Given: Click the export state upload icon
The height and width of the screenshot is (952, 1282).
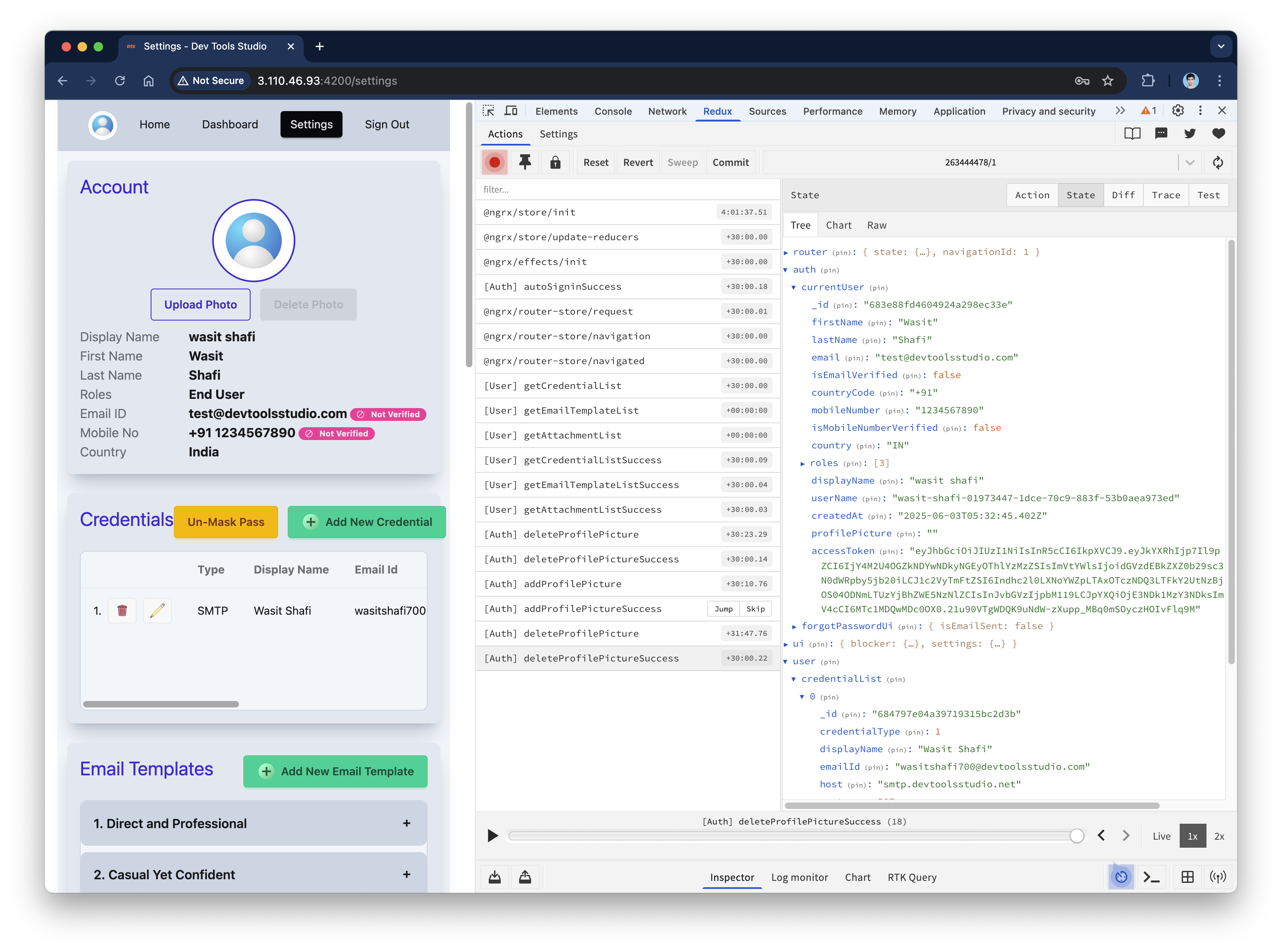Looking at the screenshot, I should 525,877.
